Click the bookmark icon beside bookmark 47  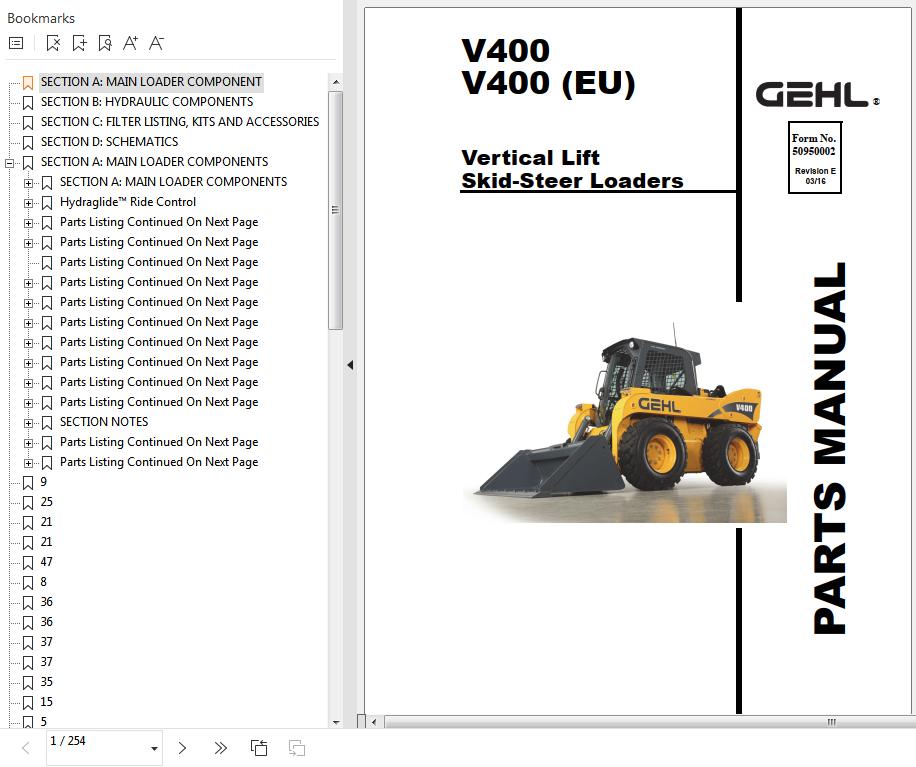pos(28,563)
